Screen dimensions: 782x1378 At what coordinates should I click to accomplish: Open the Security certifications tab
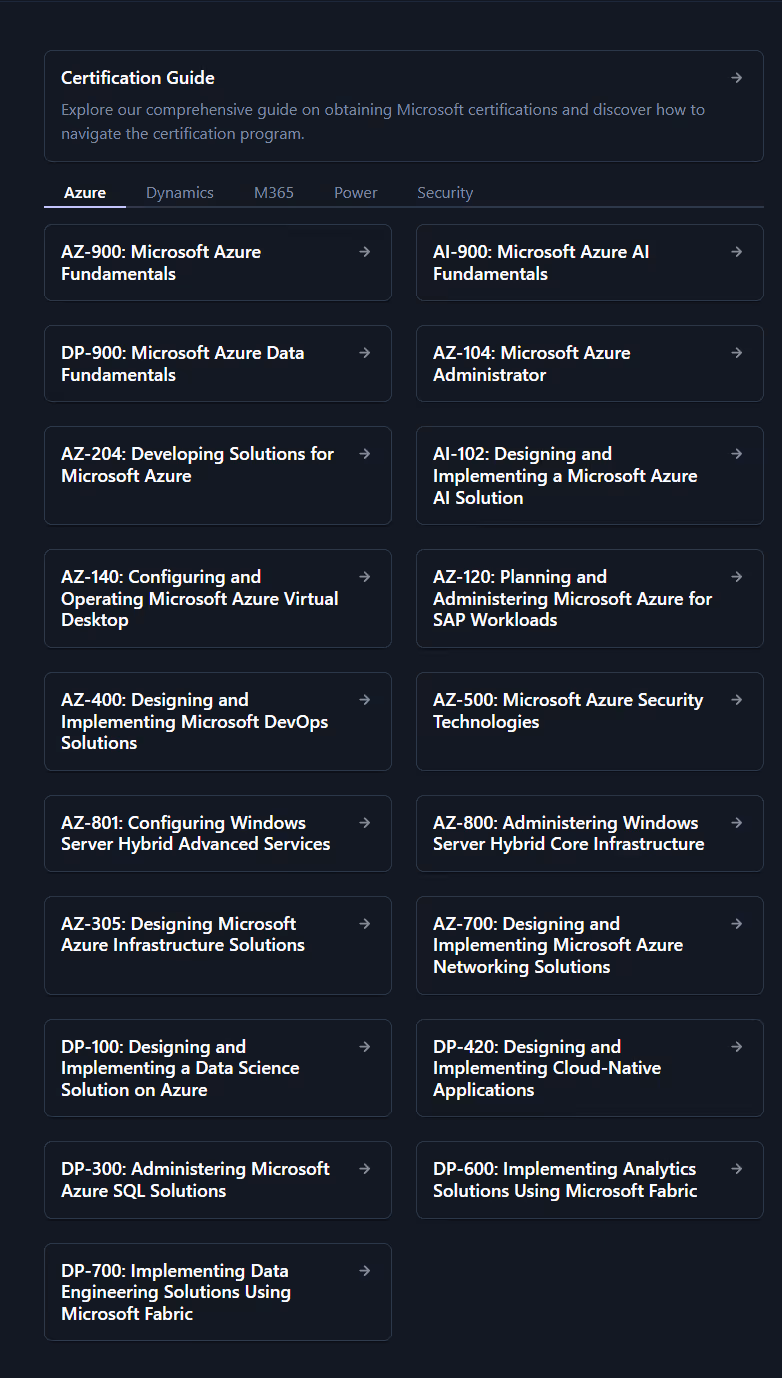pyautogui.click(x=445, y=192)
